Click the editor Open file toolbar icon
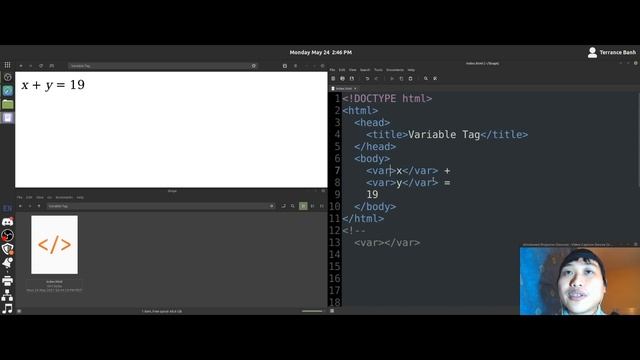Screen dimensions: 640x360 [x=342, y=78]
